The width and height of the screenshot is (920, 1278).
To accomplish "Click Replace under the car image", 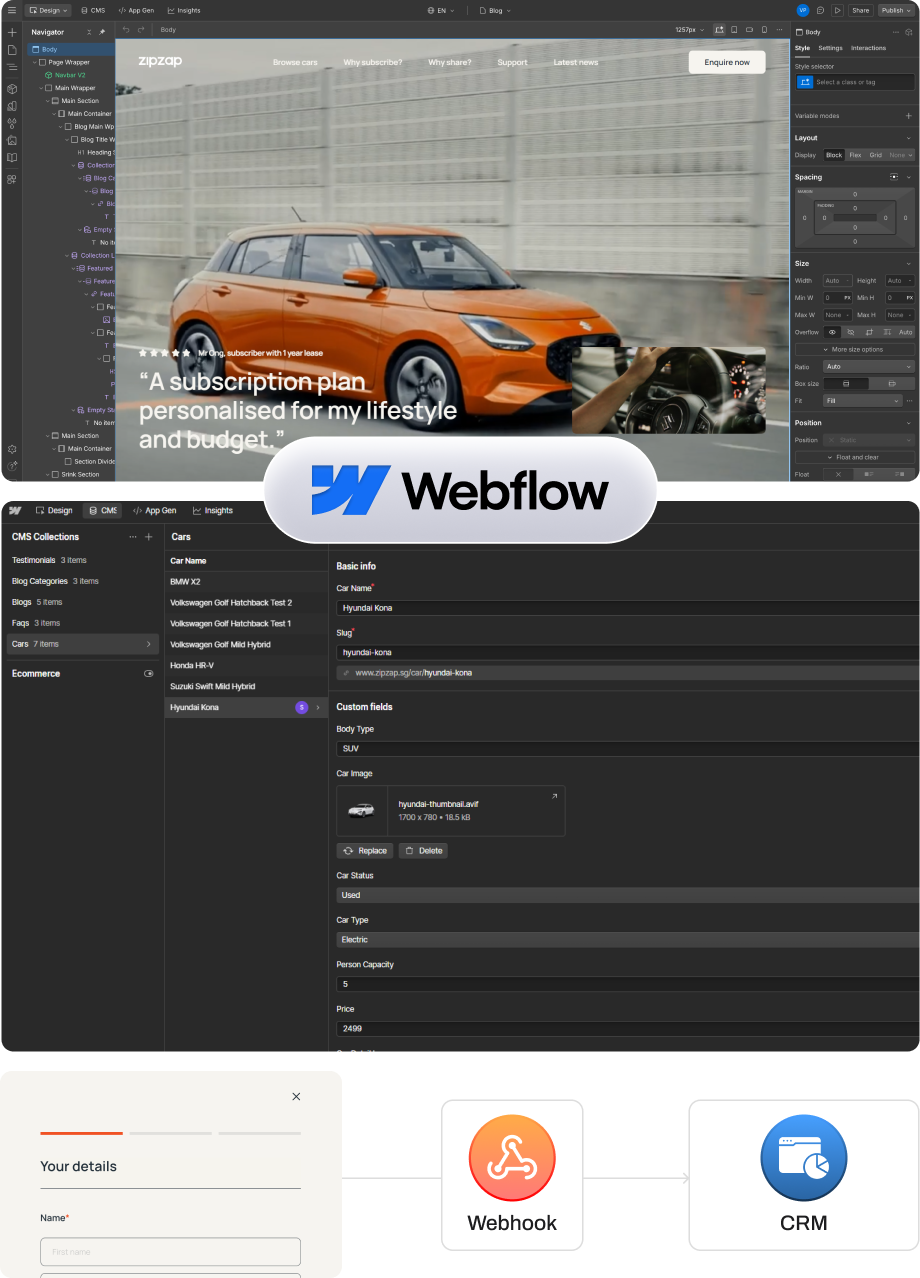I will click(365, 851).
